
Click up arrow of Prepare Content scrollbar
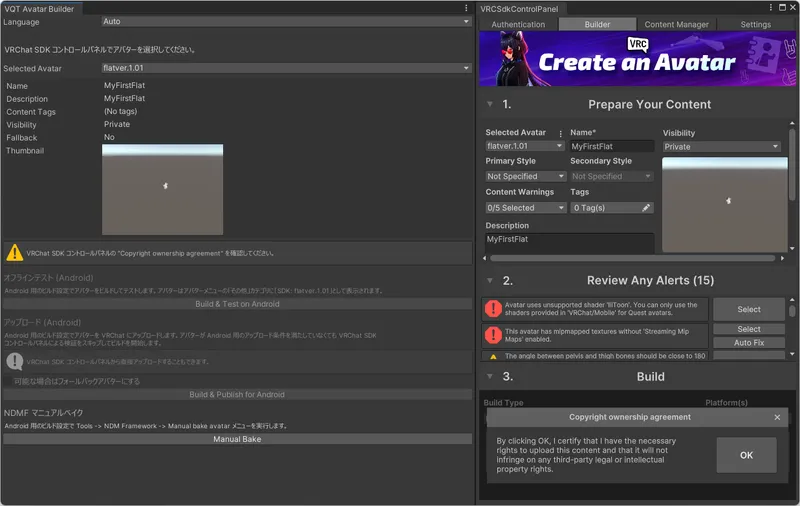[792, 123]
